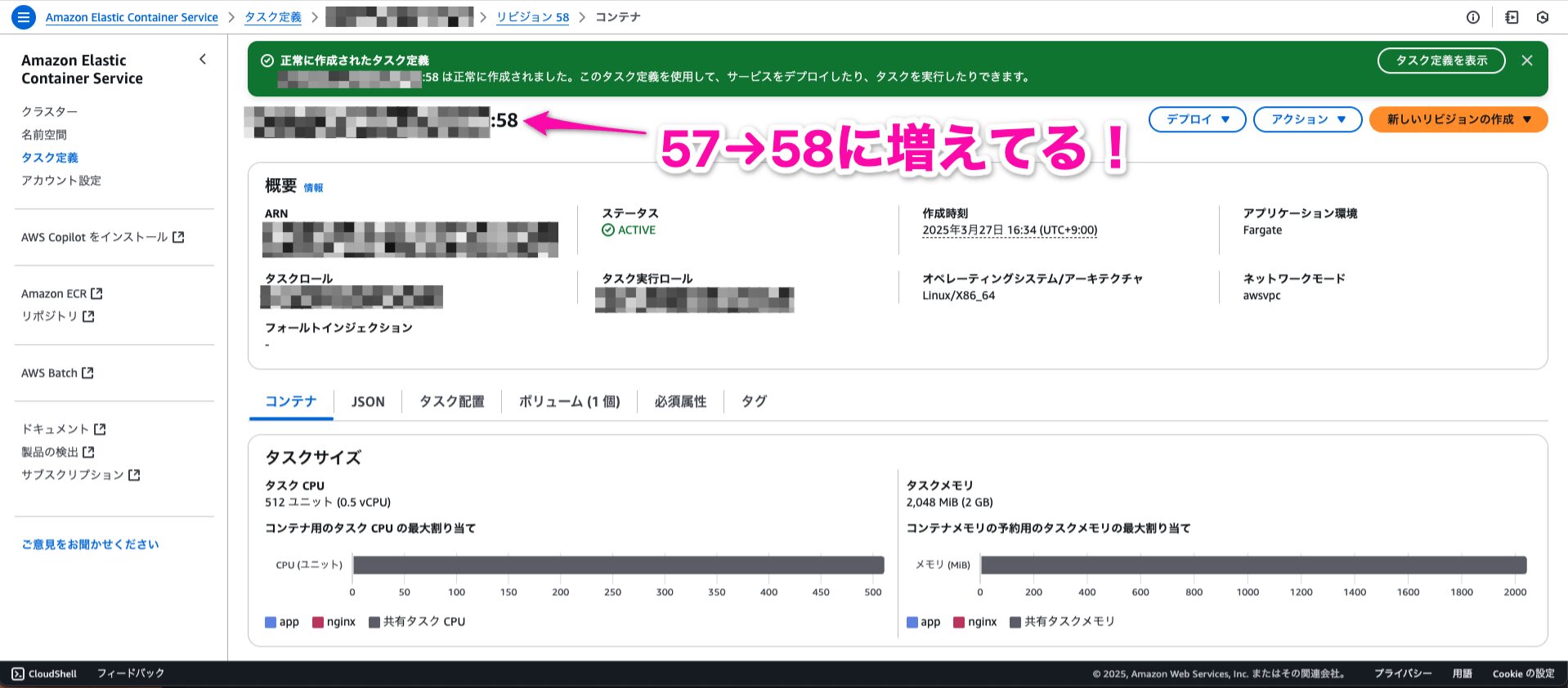Click the CPU allocation bar
The width and height of the screenshot is (1568, 688).
click(618, 565)
